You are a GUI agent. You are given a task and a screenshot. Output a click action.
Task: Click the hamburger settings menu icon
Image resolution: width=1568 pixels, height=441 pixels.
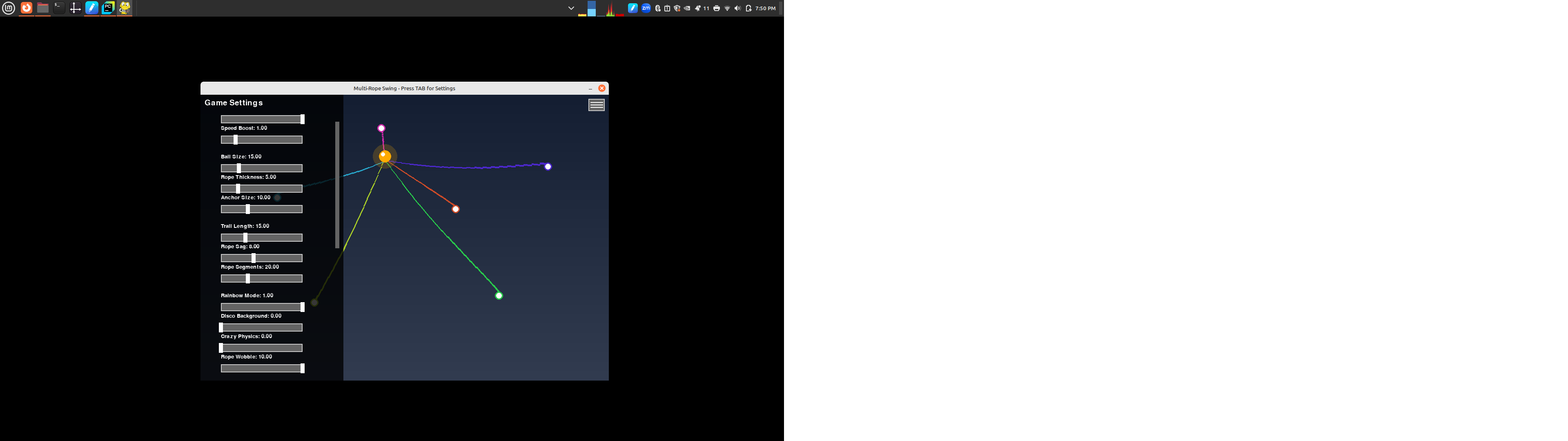596,105
